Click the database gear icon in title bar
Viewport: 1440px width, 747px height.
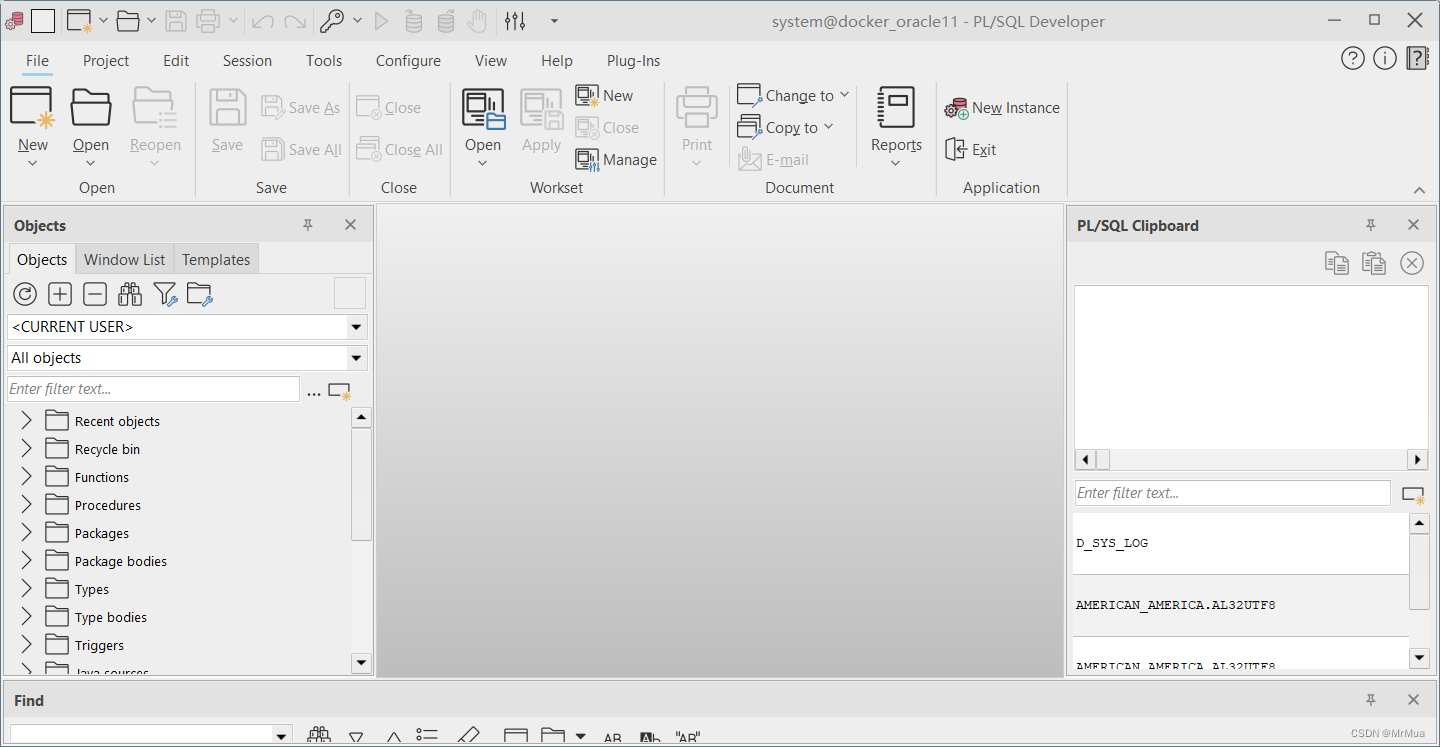point(14,20)
